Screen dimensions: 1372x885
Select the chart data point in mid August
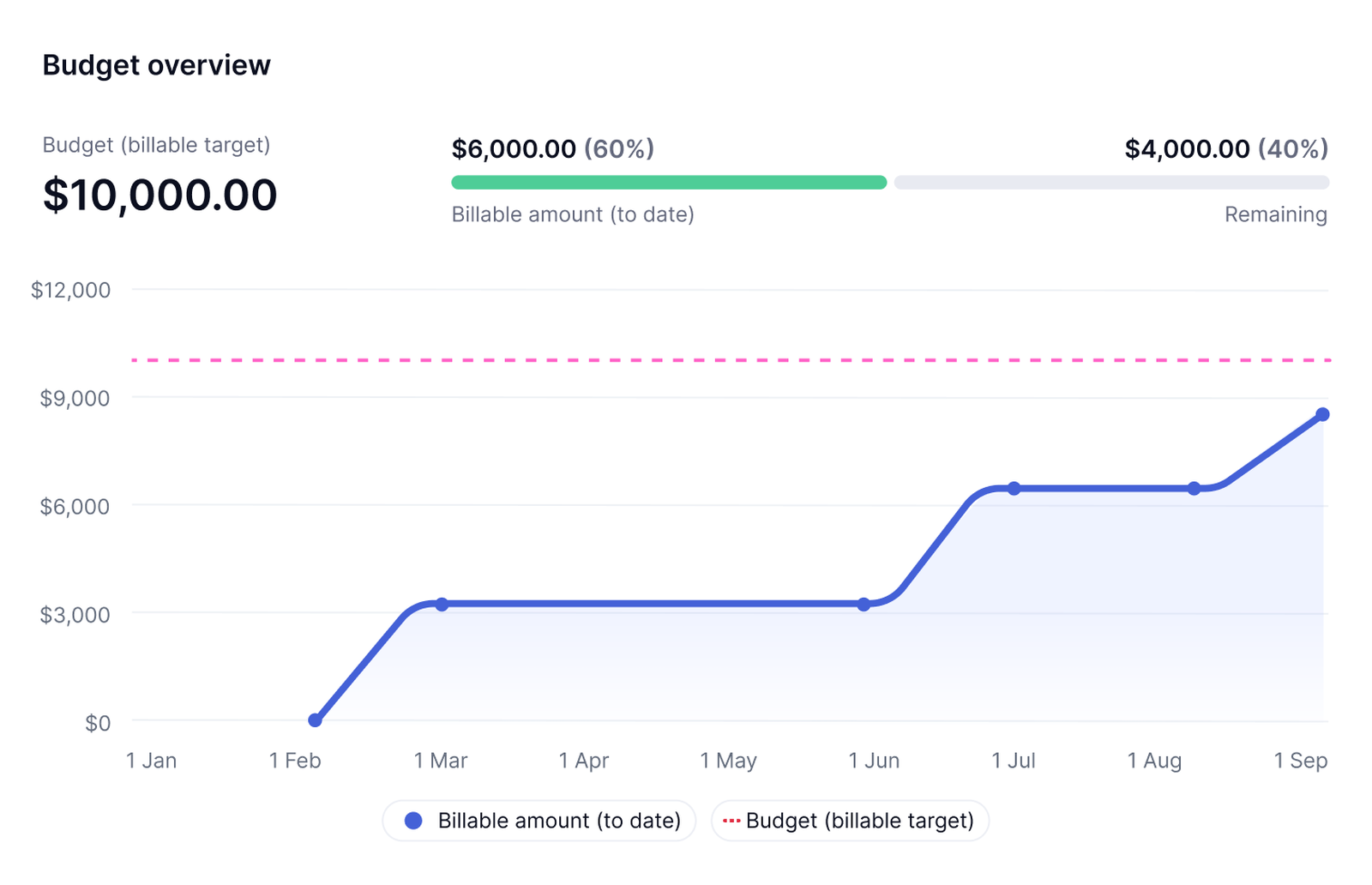coord(1194,489)
